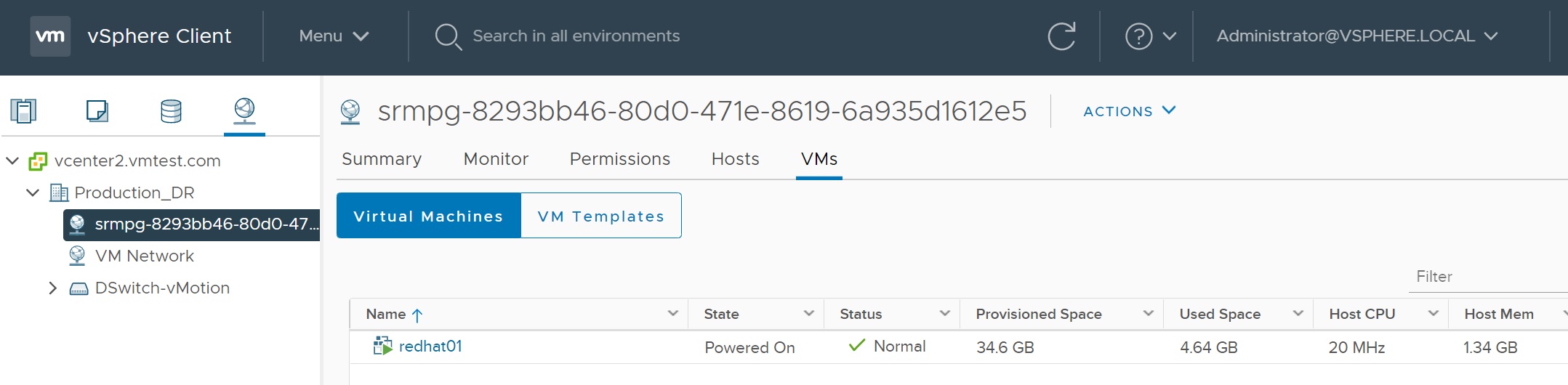Show the VM Templates list
The width and height of the screenshot is (1568, 385).
click(600, 216)
